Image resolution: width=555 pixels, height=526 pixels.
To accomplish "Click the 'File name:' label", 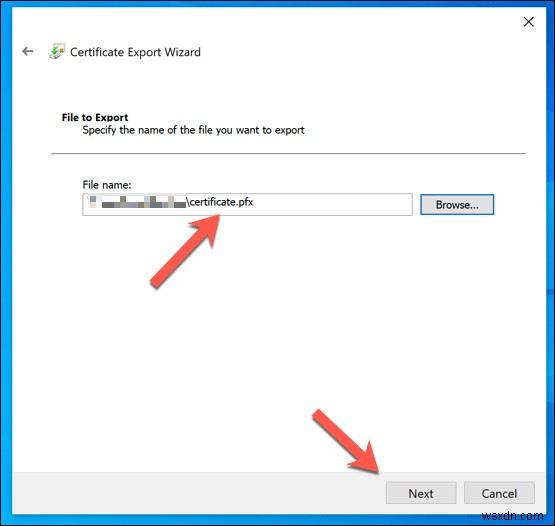I will [107, 185].
